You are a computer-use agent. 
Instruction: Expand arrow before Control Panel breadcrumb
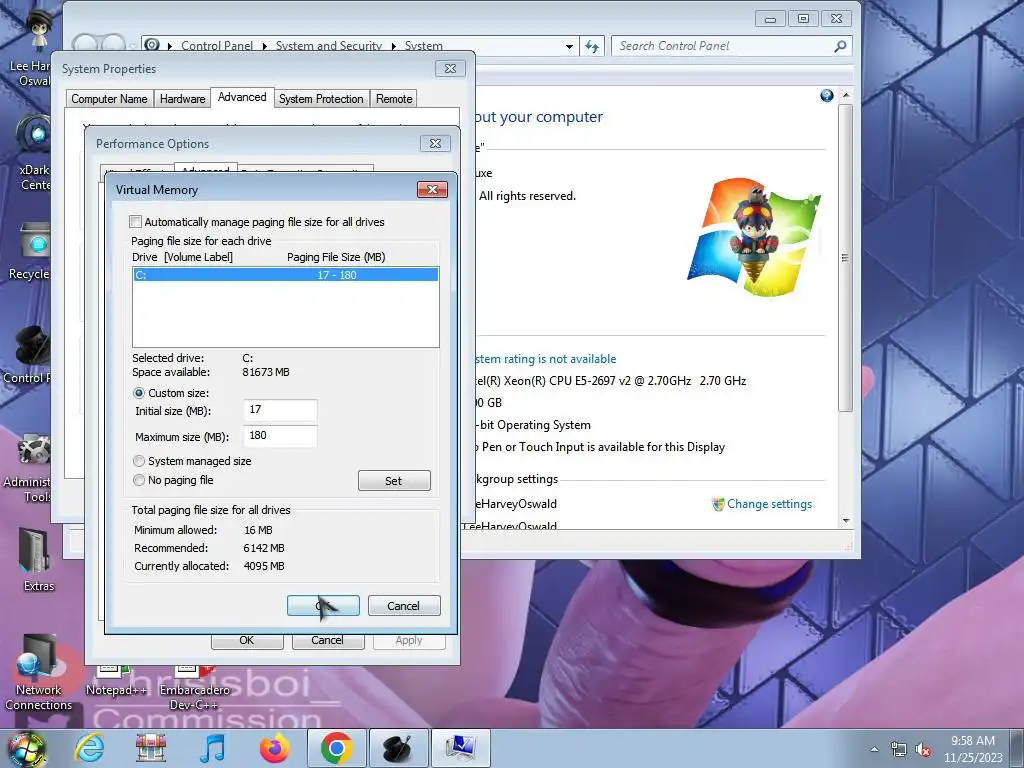(x=170, y=46)
